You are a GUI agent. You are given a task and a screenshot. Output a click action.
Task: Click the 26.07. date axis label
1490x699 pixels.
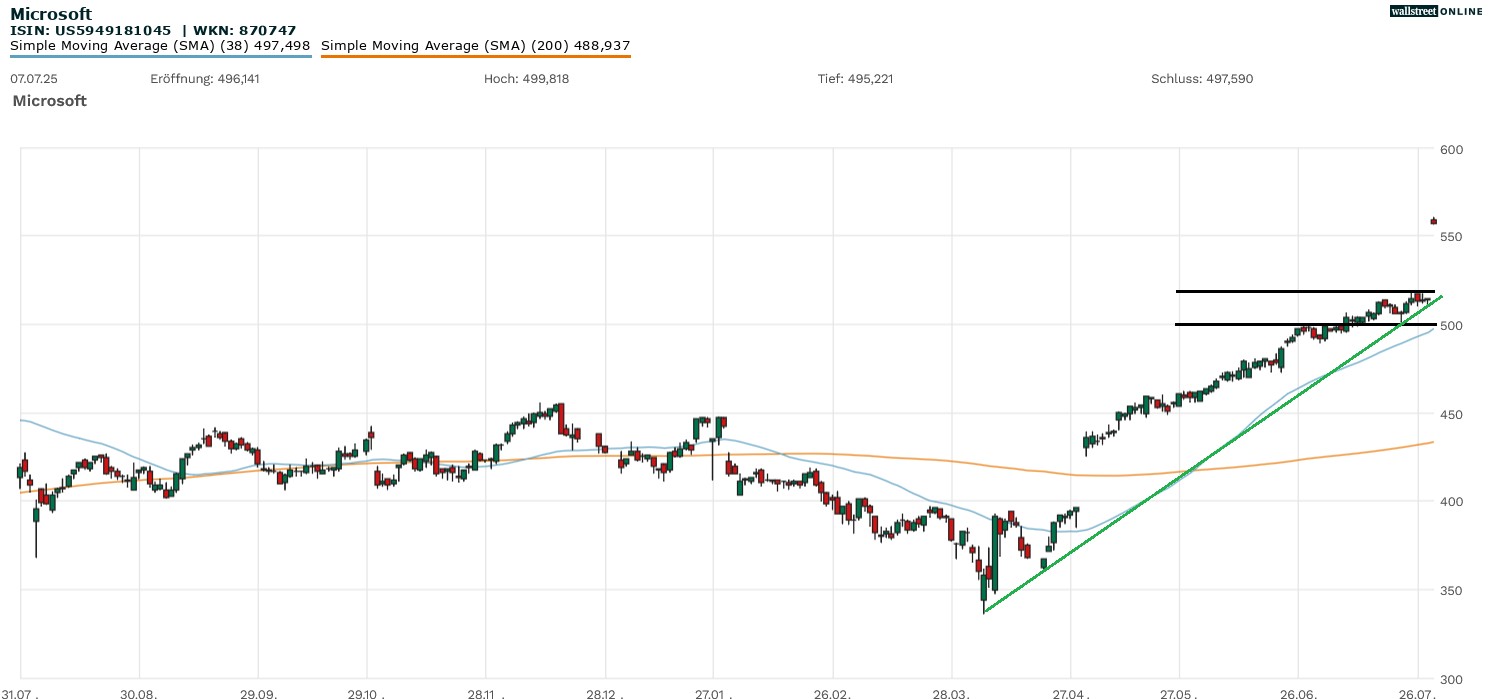[x=1418, y=693]
